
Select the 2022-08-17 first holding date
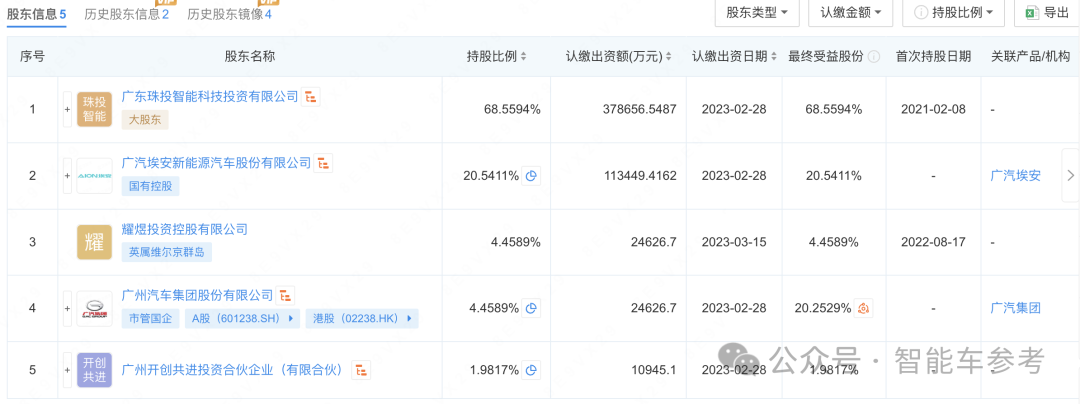coord(933,242)
